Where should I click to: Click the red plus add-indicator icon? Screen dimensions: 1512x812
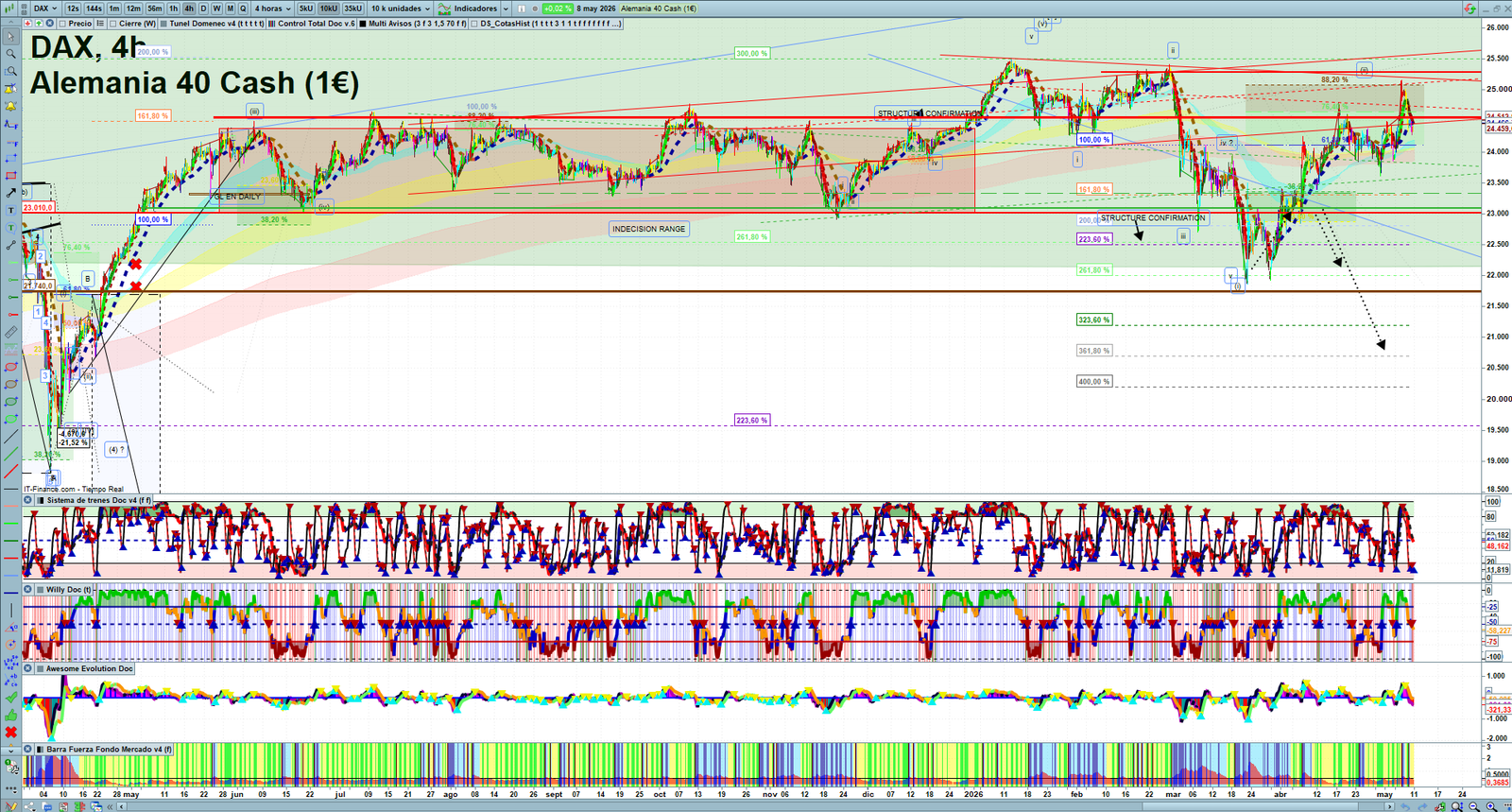click(x=28, y=24)
